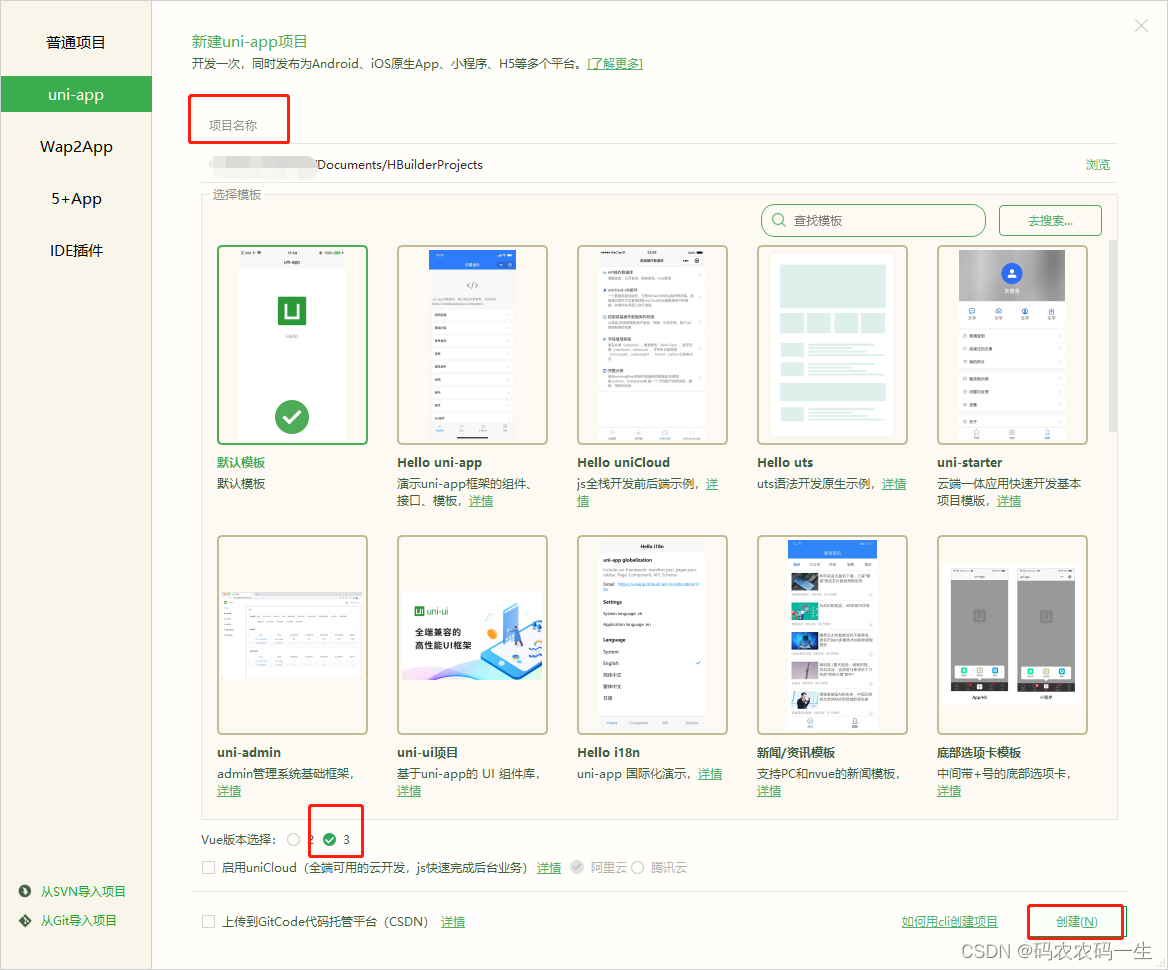
Task: Select the uni-ui项目 template thumbnail
Action: pos(472,635)
